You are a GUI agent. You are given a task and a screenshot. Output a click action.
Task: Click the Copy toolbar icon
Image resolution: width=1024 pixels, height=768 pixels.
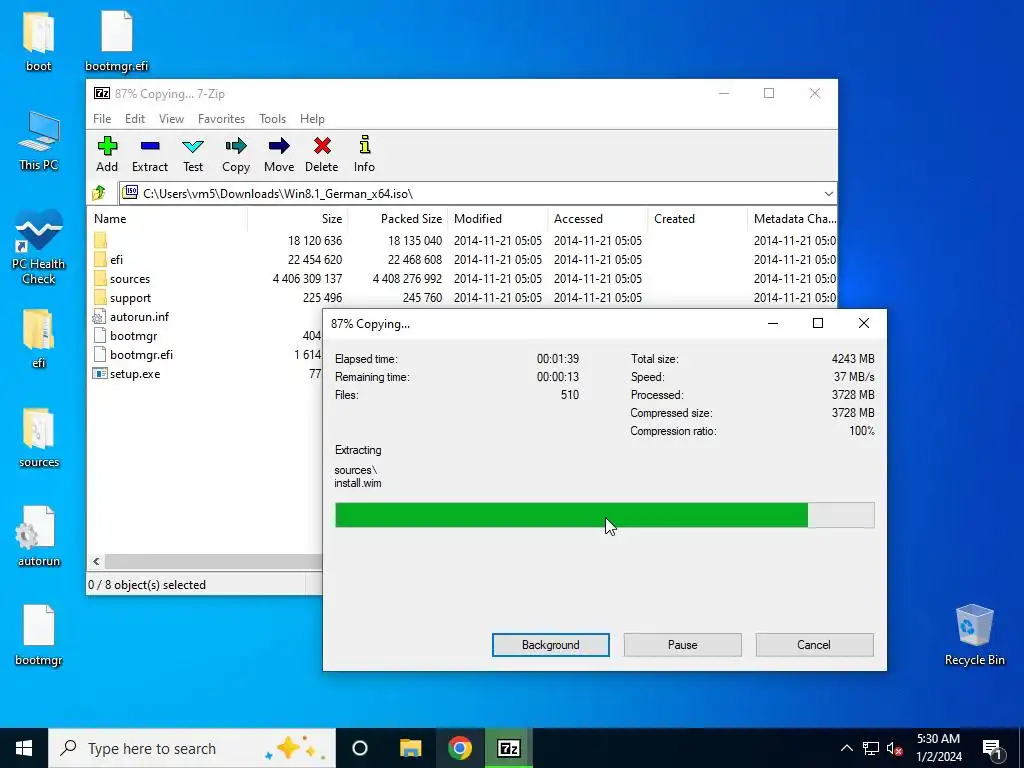point(236,154)
